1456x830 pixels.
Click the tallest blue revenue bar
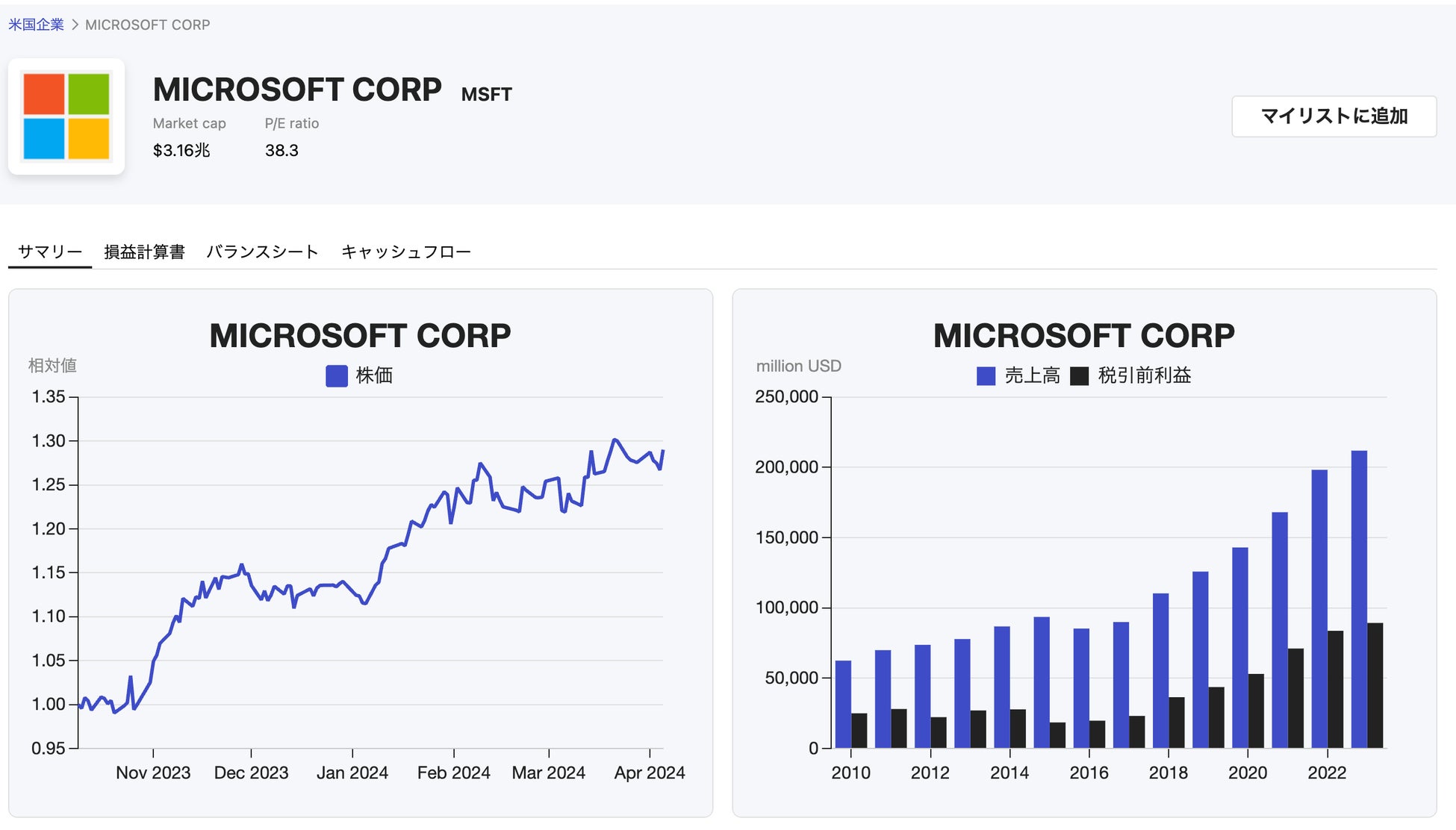pos(1359,599)
